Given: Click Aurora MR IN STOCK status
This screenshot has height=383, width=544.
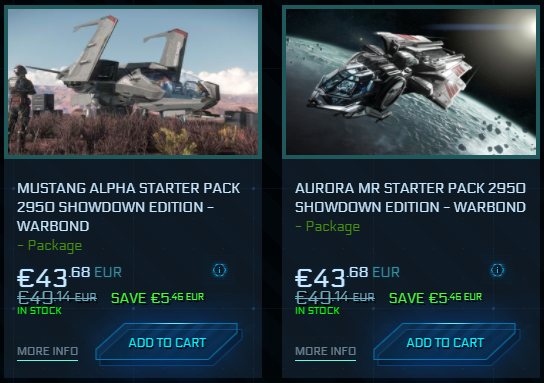Looking at the screenshot, I should coord(317,310).
